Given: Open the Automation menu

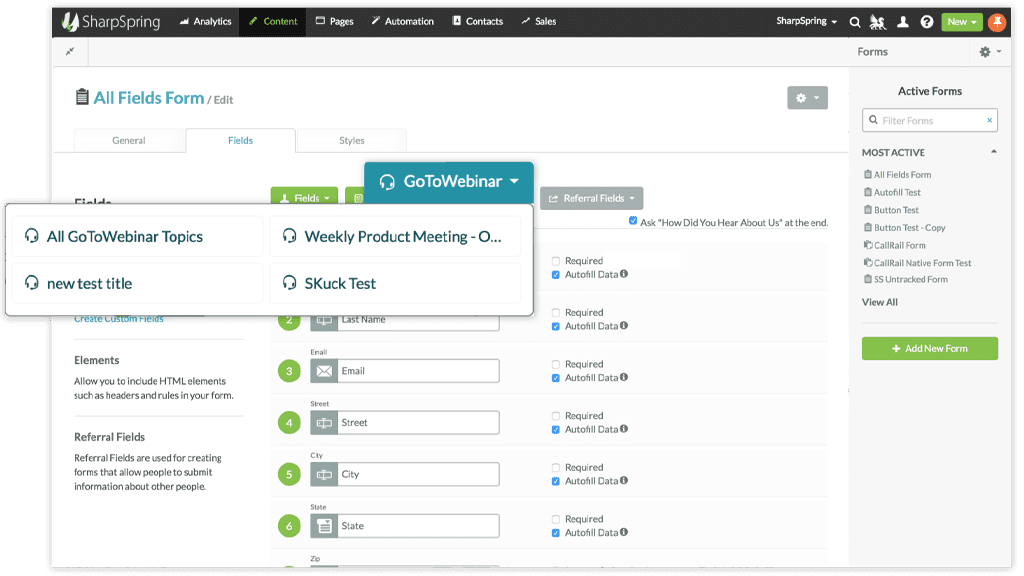Looking at the screenshot, I should pyautogui.click(x=402, y=22).
